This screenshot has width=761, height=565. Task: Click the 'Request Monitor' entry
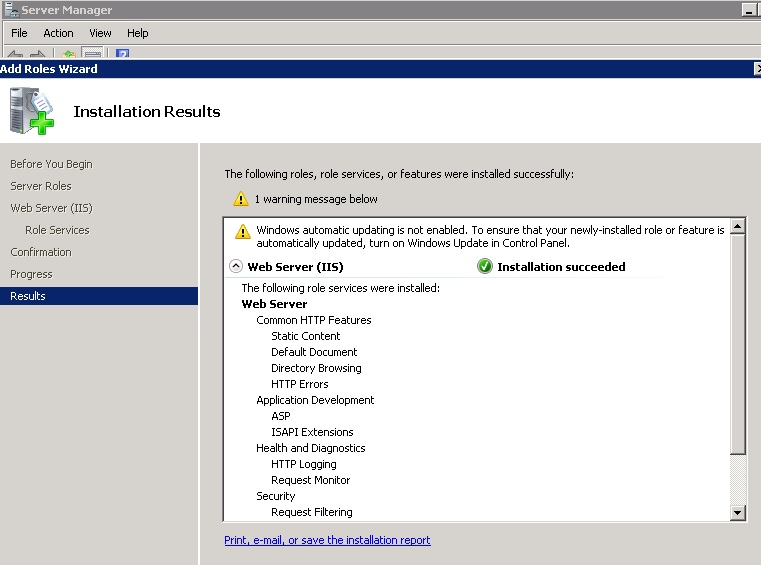[x=311, y=480]
